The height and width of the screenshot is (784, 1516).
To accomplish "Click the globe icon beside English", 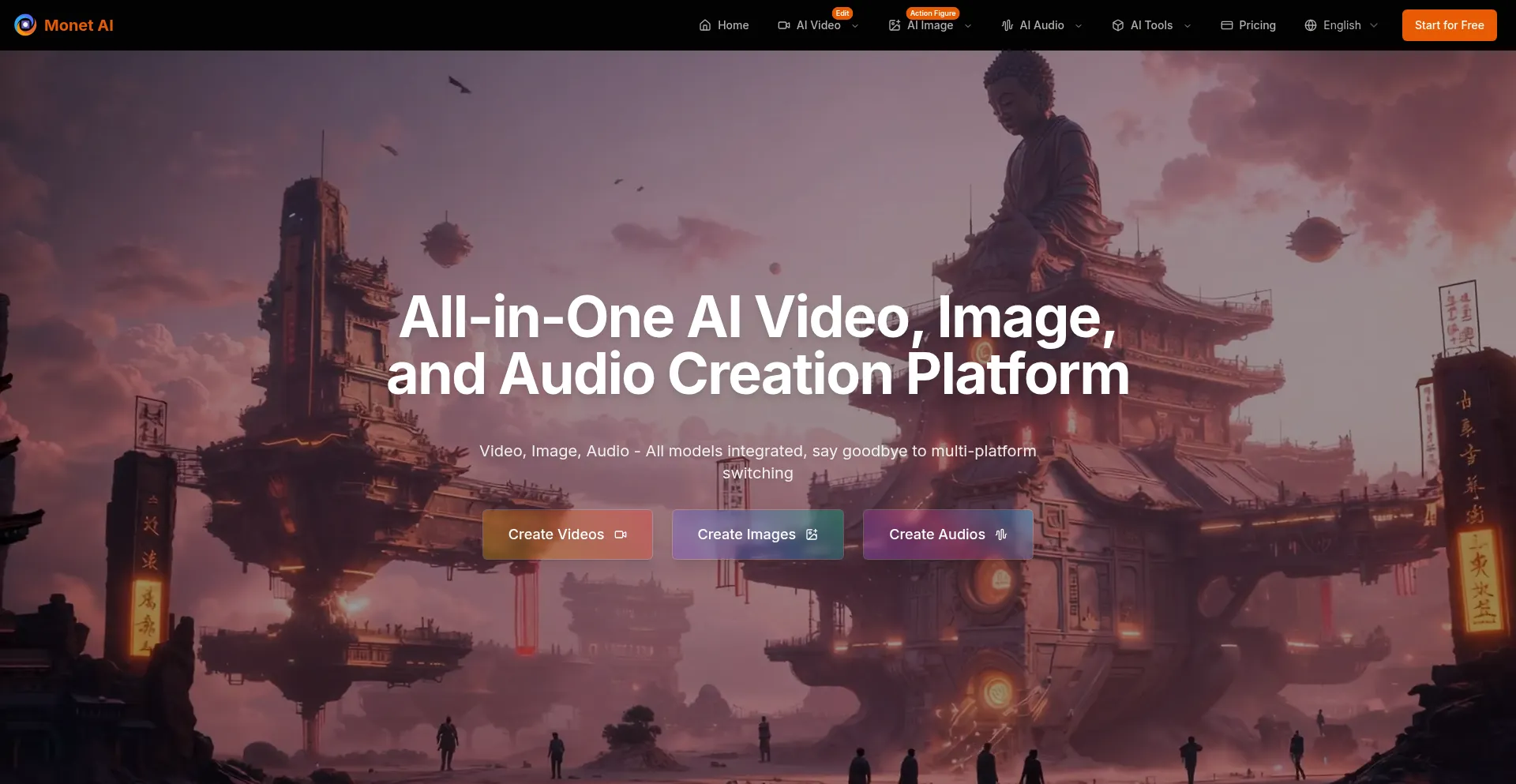I will pos(1311,25).
